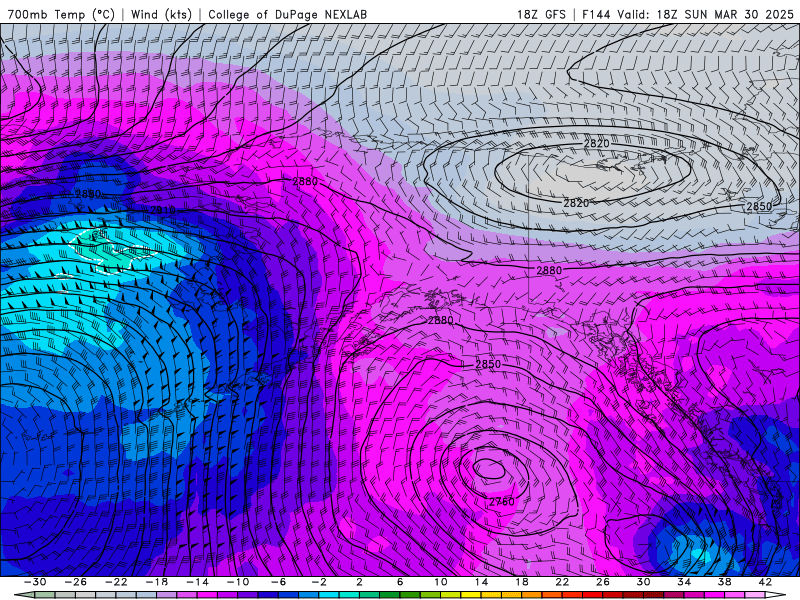Click the -2 colorbar label
Image resolution: width=800 pixels, height=600 pixels.
click(x=318, y=582)
